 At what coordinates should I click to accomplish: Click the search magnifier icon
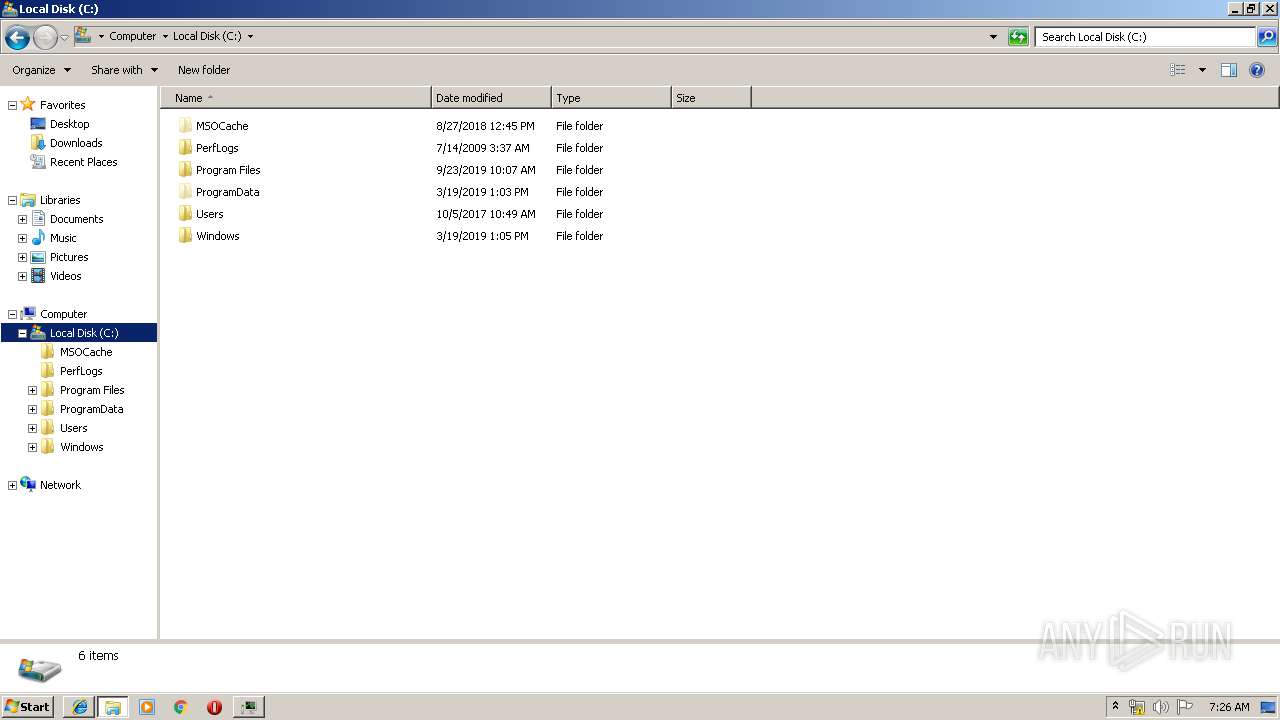click(x=1267, y=37)
